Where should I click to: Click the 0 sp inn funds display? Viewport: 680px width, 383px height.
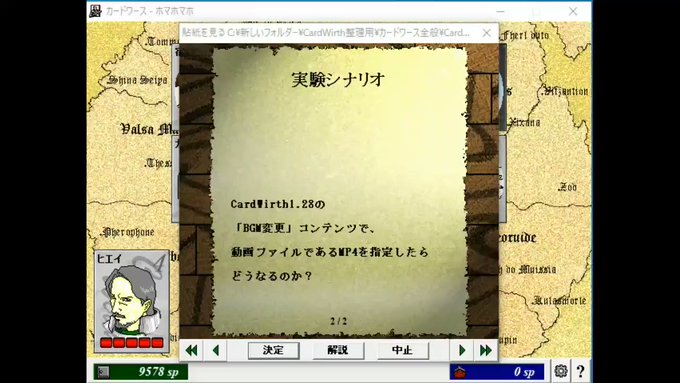(497, 372)
